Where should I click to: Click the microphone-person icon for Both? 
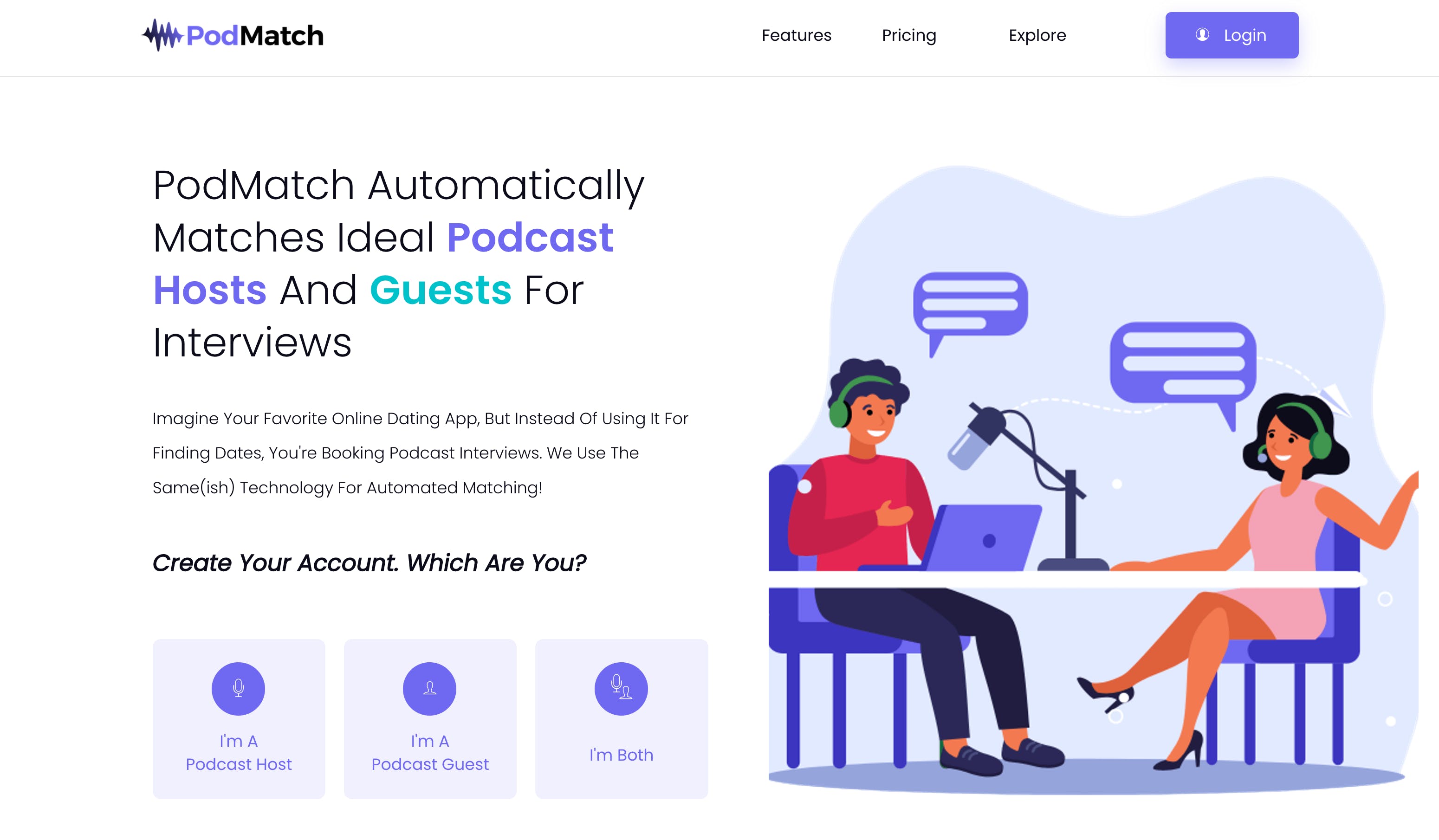(621, 688)
